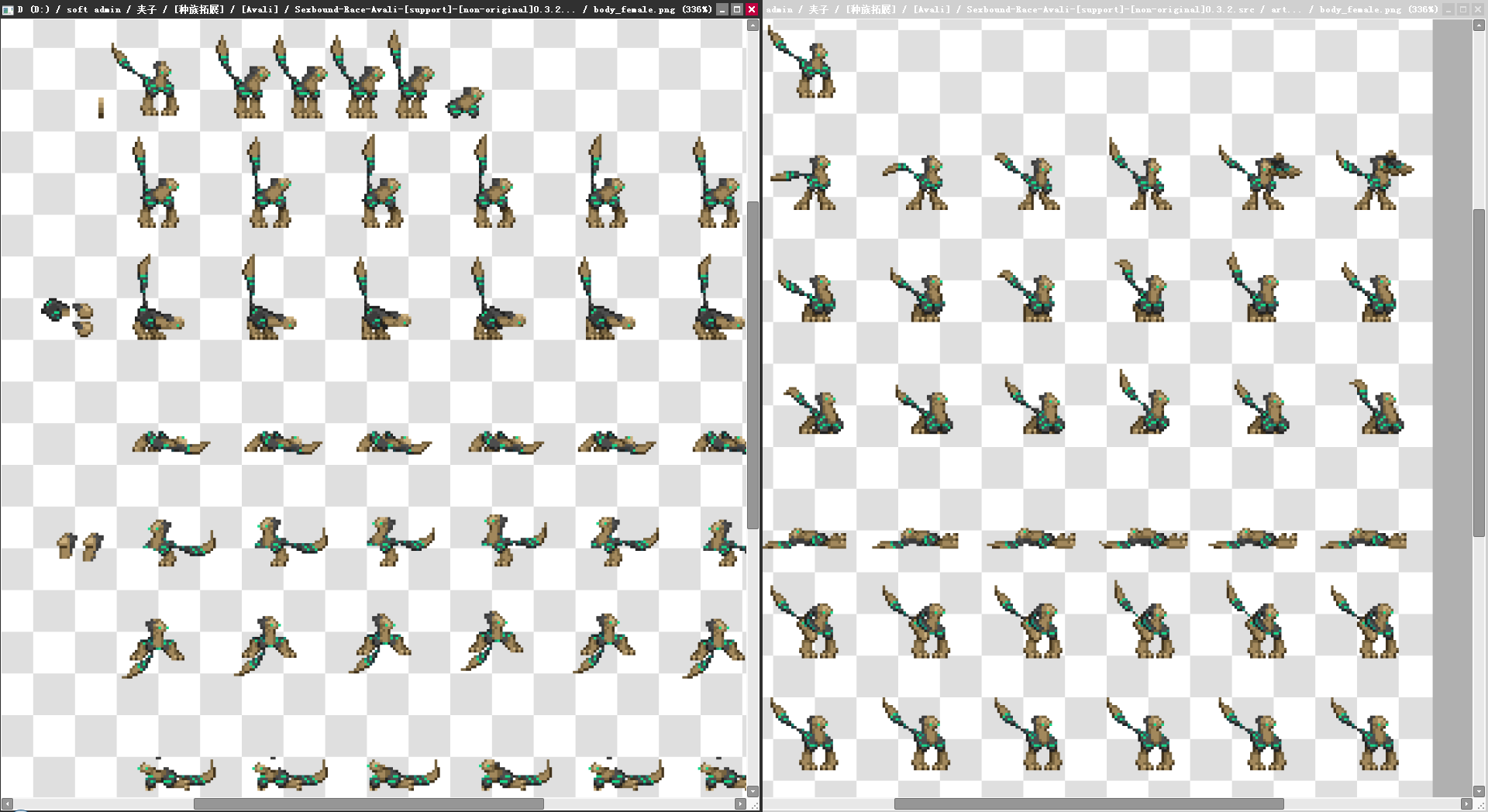Click the left window's resize grip corner
The height and width of the screenshot is (812, 1488).
point(753,804)
